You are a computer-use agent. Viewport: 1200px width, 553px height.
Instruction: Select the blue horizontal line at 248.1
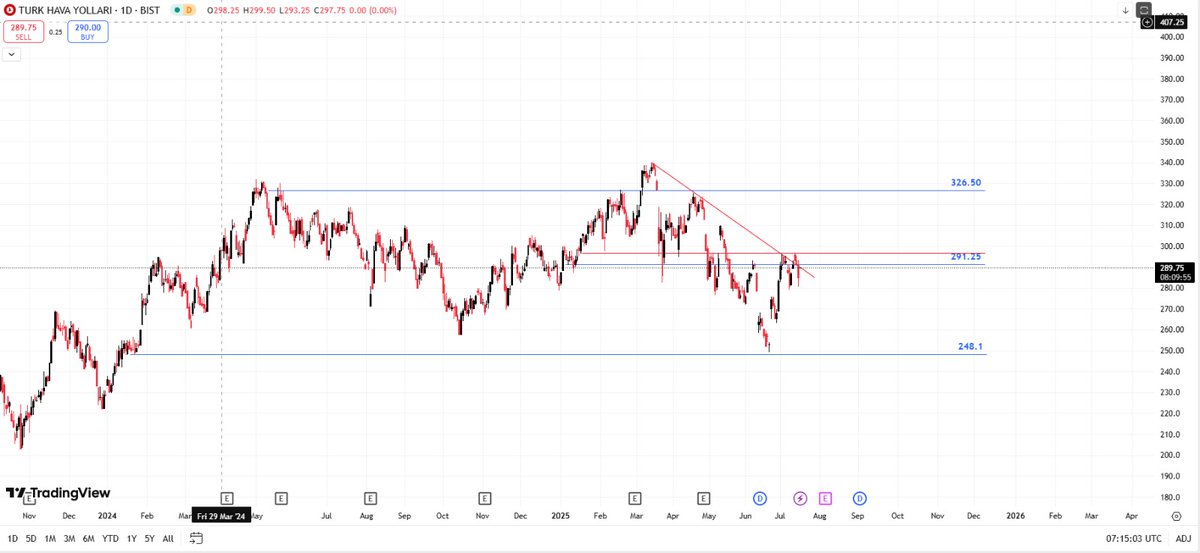pyautogui.click(x=560, y=354)
